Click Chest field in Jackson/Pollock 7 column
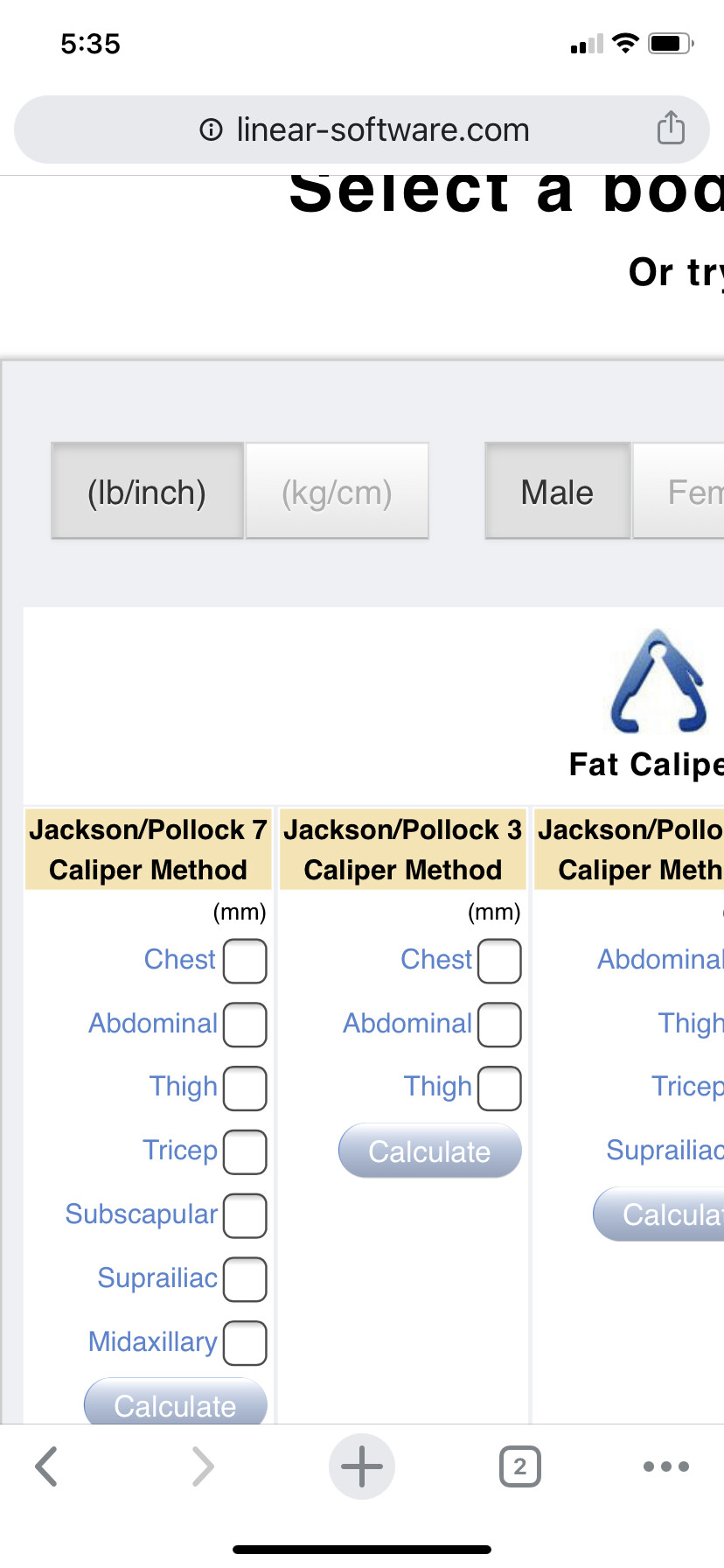This screenshot has width=724, height=1568. point(245,961)
